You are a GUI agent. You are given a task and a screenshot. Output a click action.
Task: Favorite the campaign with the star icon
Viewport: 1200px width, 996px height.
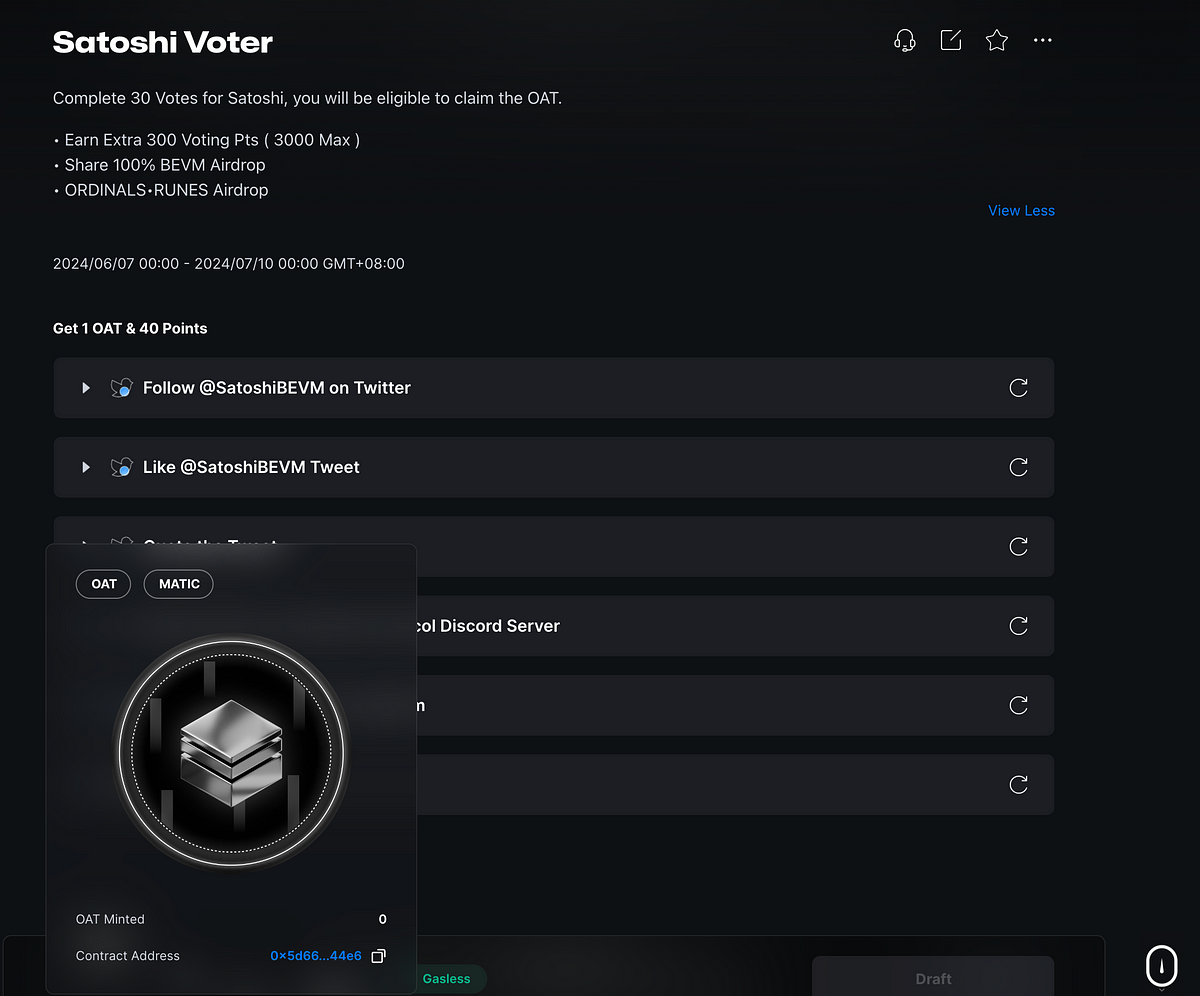997,40
